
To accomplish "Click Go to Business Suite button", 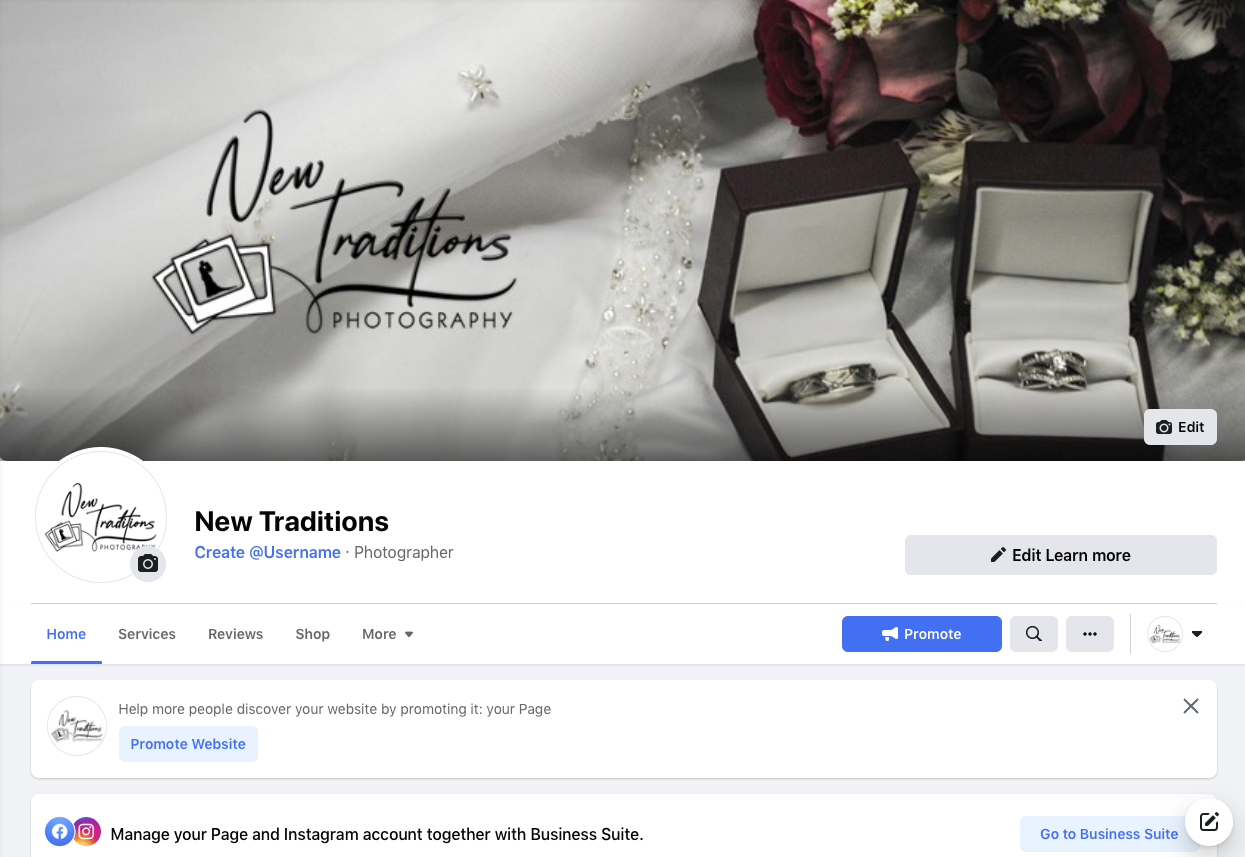I will pyautogui.click(x=1109, y=834).
